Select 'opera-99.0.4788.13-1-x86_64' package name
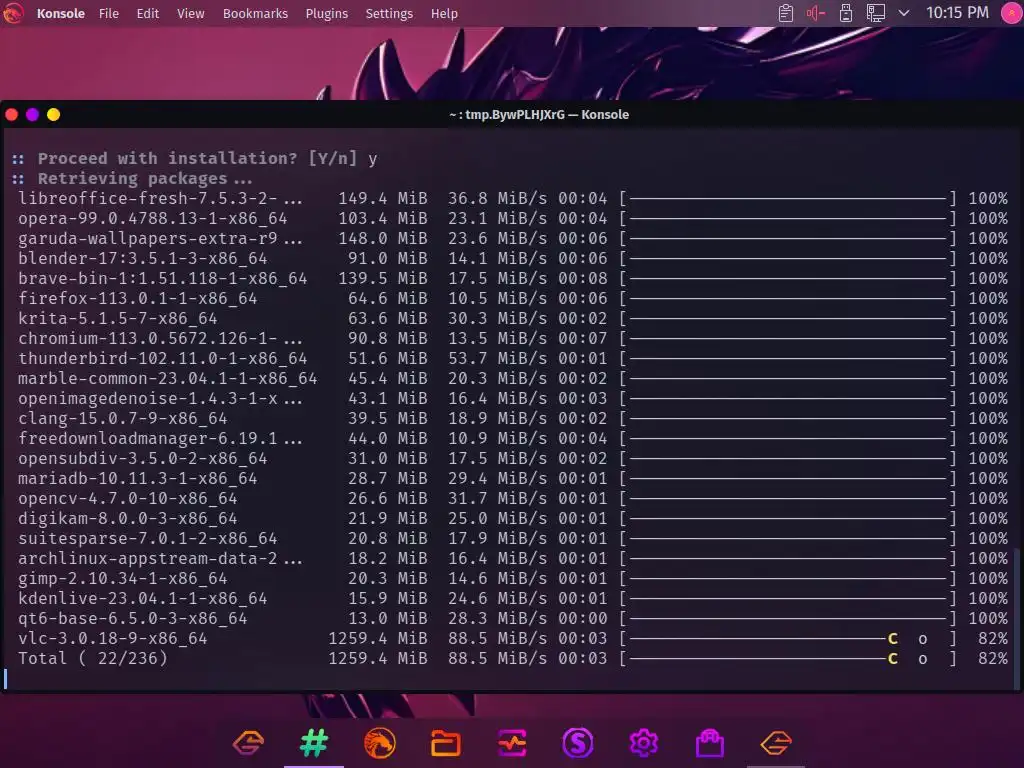The width and height of the screenshot is (1024, 768). [x=152, y=219]
